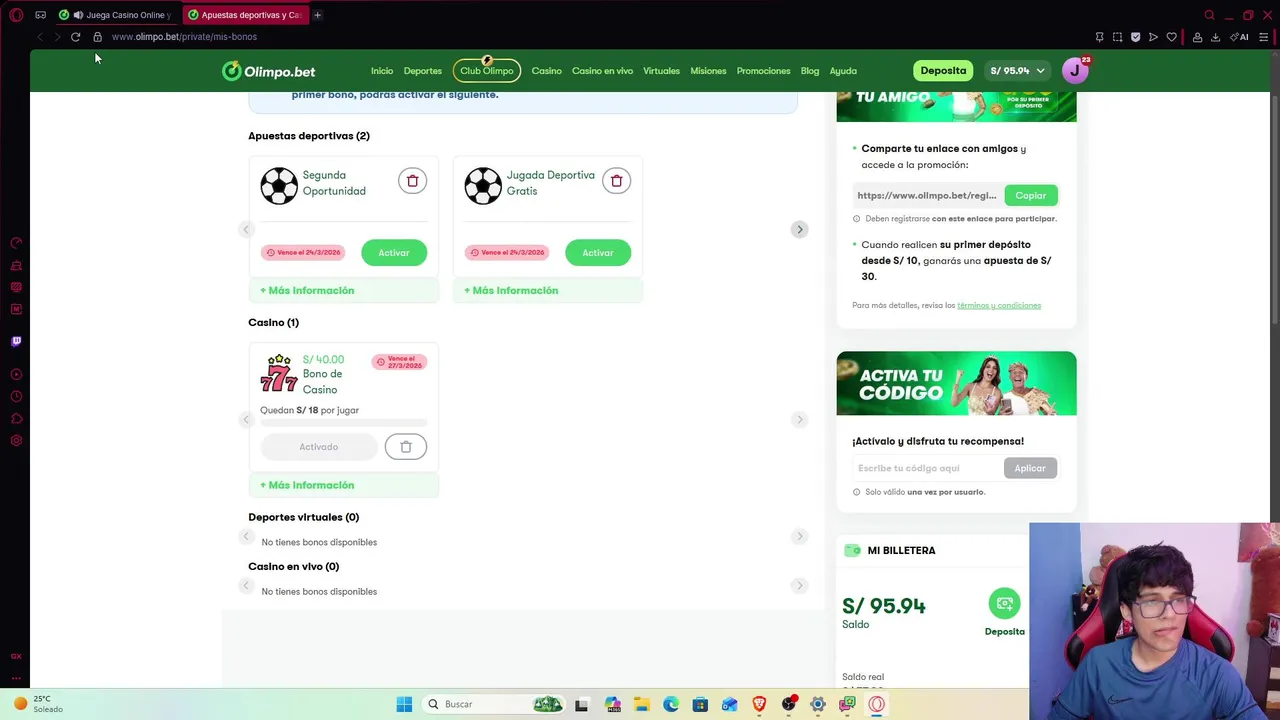This screenshot has width=1280, height=720.
Task: Open the Aria AI assistant icon
Action: pos(1239,37)
